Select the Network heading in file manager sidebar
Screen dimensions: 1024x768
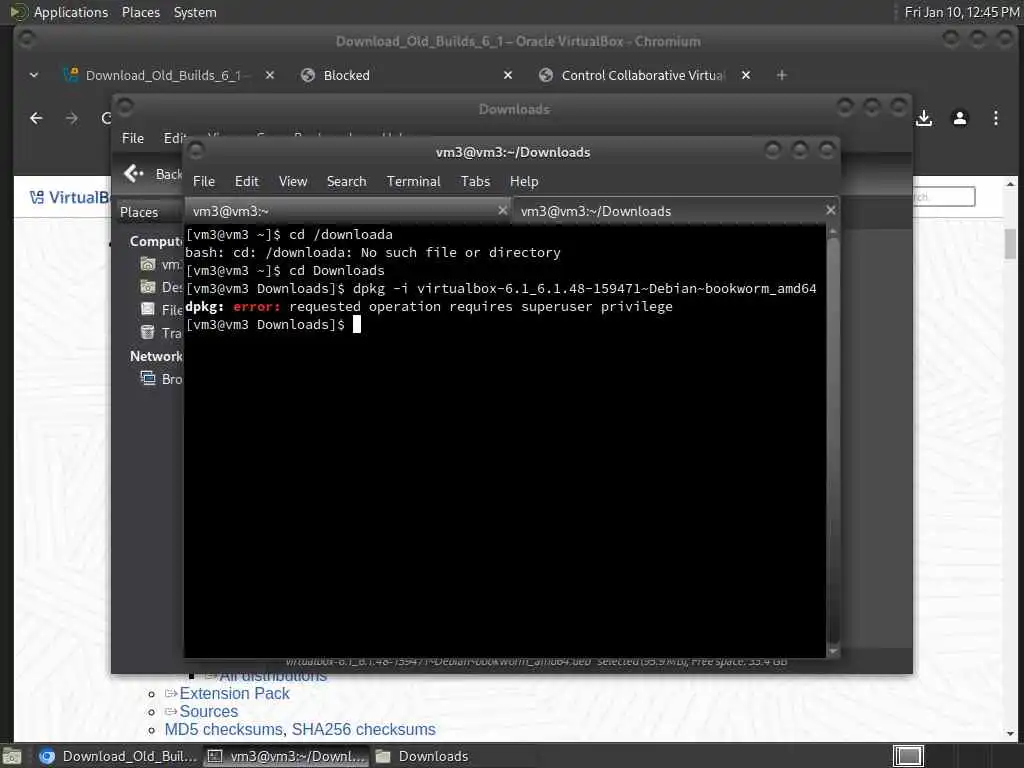pos(156,357)
